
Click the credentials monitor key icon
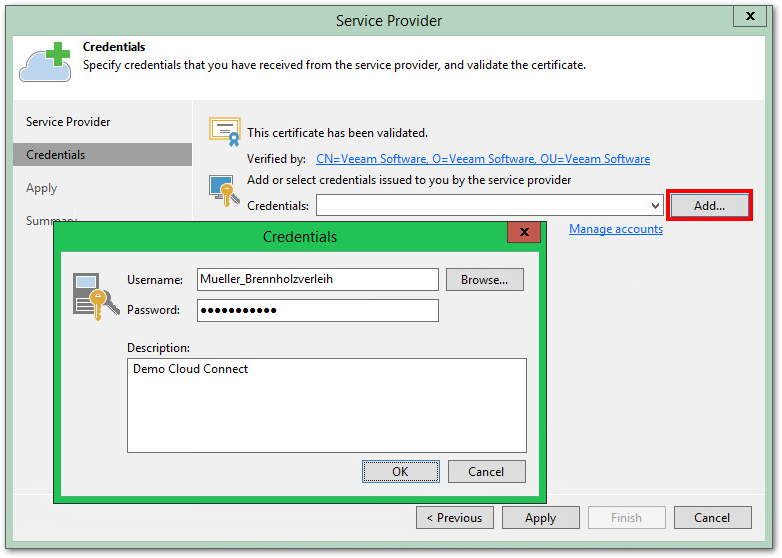[x=222, y=190]
